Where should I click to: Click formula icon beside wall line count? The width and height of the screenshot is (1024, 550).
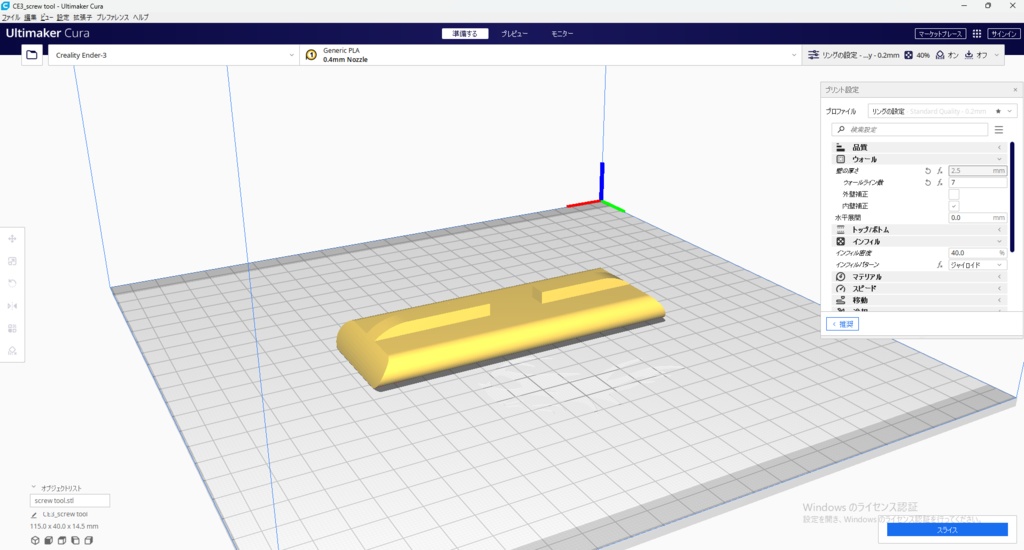coord(940,182)
